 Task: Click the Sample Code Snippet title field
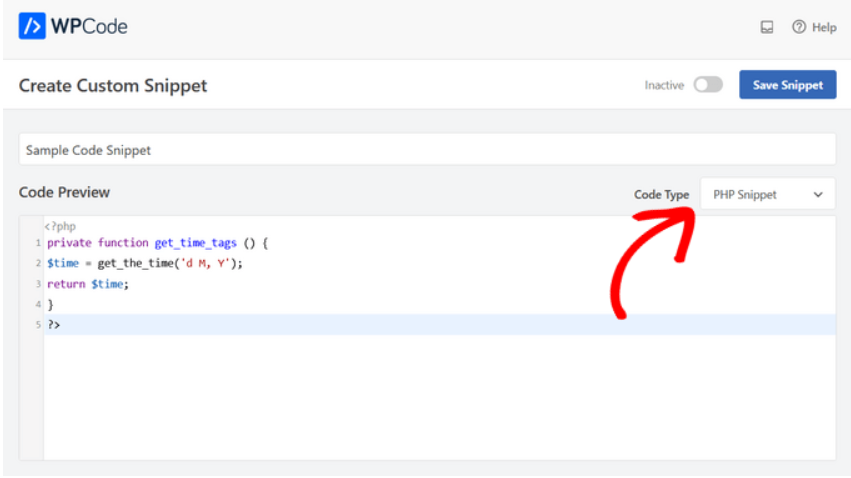click(x=427, y=149)
